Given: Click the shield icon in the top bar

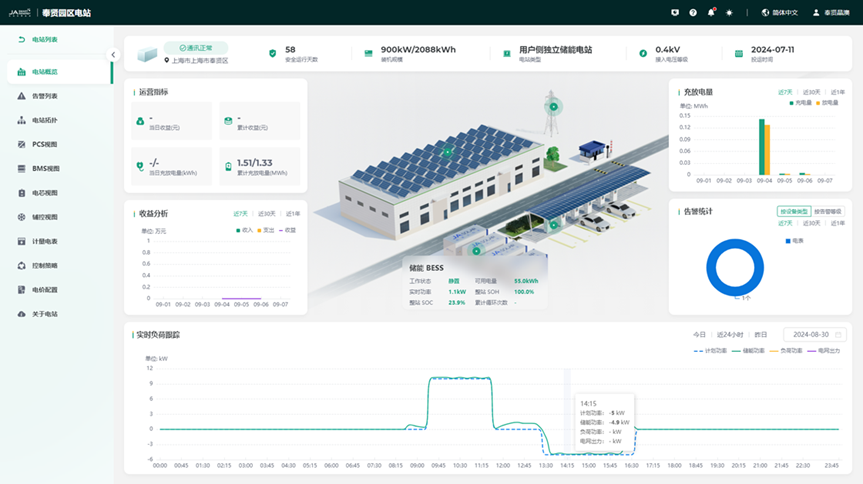Looking at the screenshot, I should coord(675,12).
